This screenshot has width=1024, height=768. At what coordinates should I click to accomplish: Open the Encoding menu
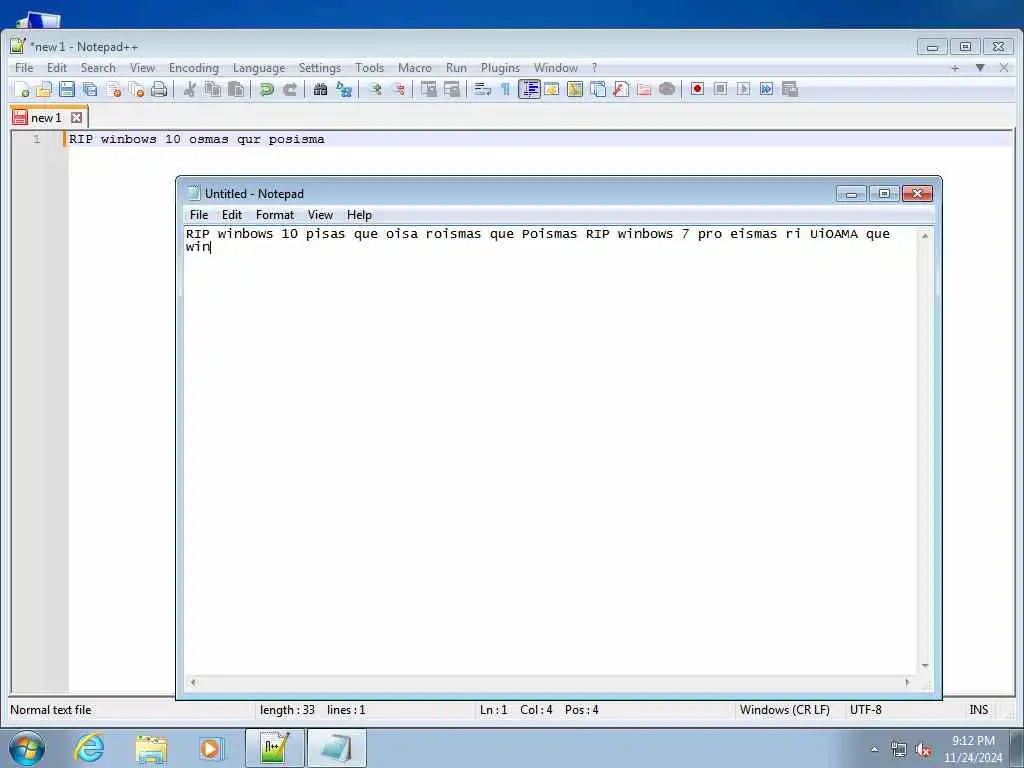pyautogui.click(x=194, y=68)
